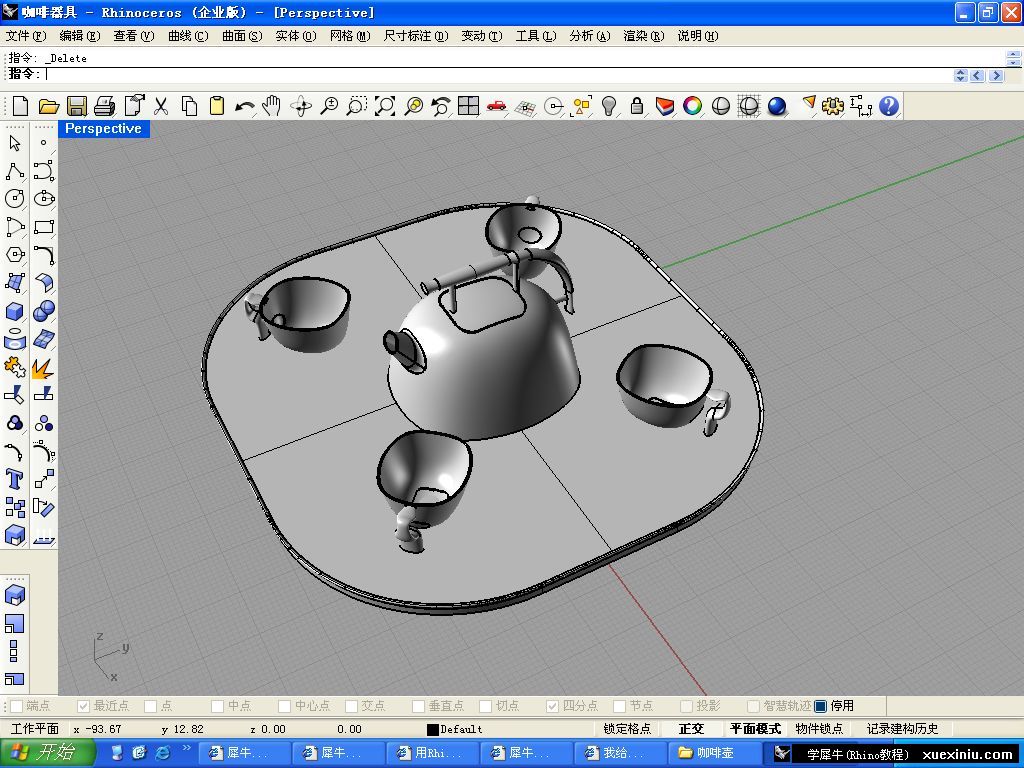
Task: Open the 咖啡壶 folder taskbar item
Action: pyautogui.click(x=714, y=753)
